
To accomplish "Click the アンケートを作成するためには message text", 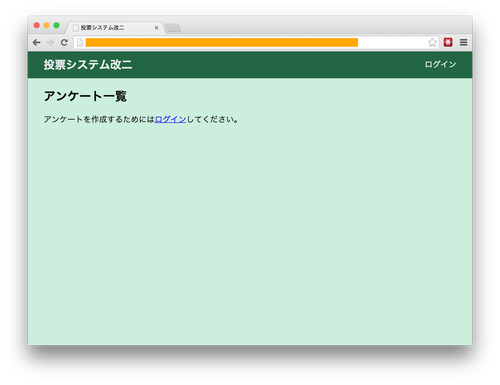I will click(99, 119).
